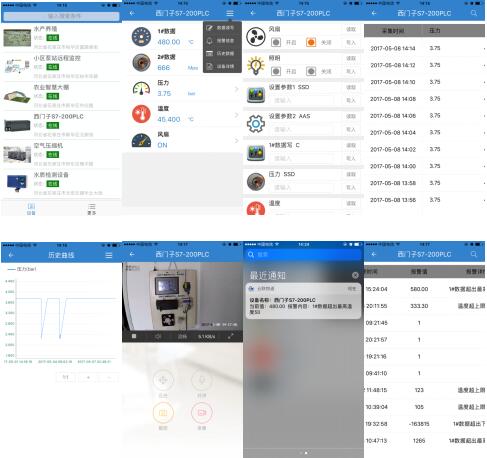Tap the panel icon for 设置参数1 SSD
The width and height of the screenshot is (487, 458).
click(x=256, y=94)
